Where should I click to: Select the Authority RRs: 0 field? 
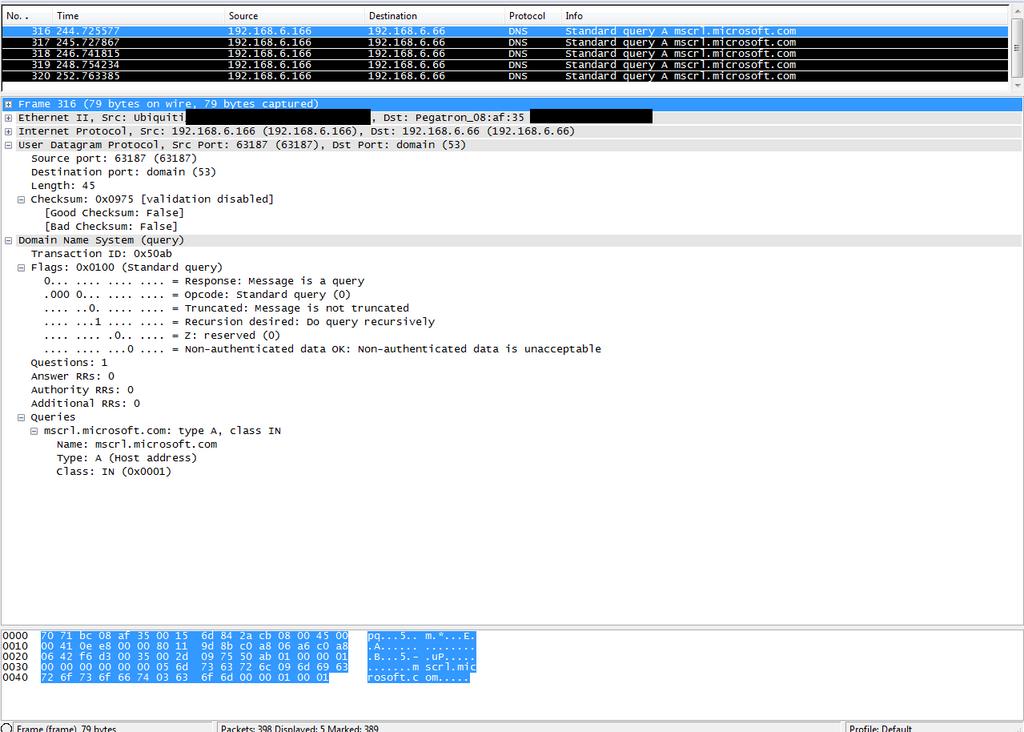coord(82,390)
